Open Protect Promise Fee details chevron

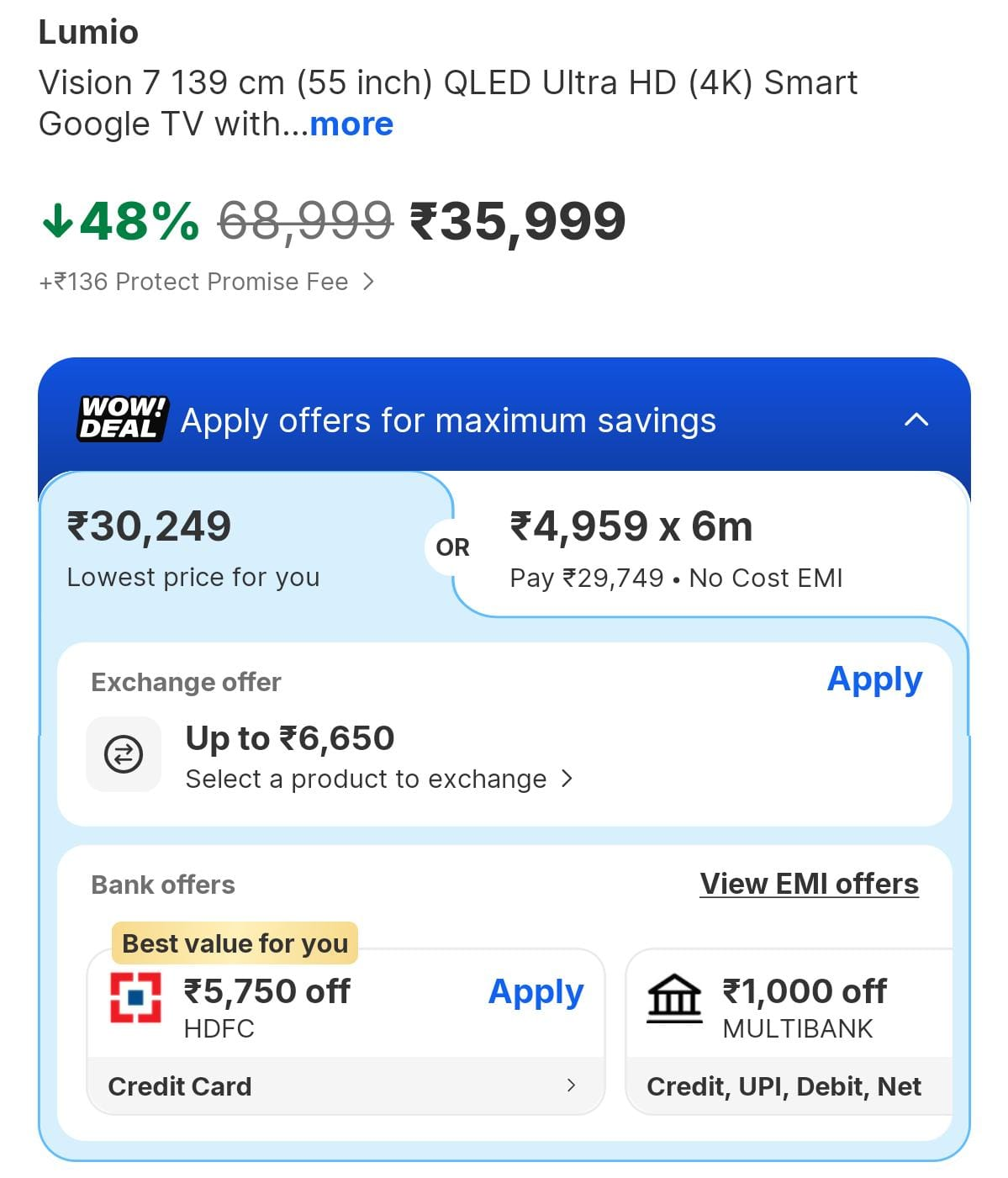click(368, 282)
